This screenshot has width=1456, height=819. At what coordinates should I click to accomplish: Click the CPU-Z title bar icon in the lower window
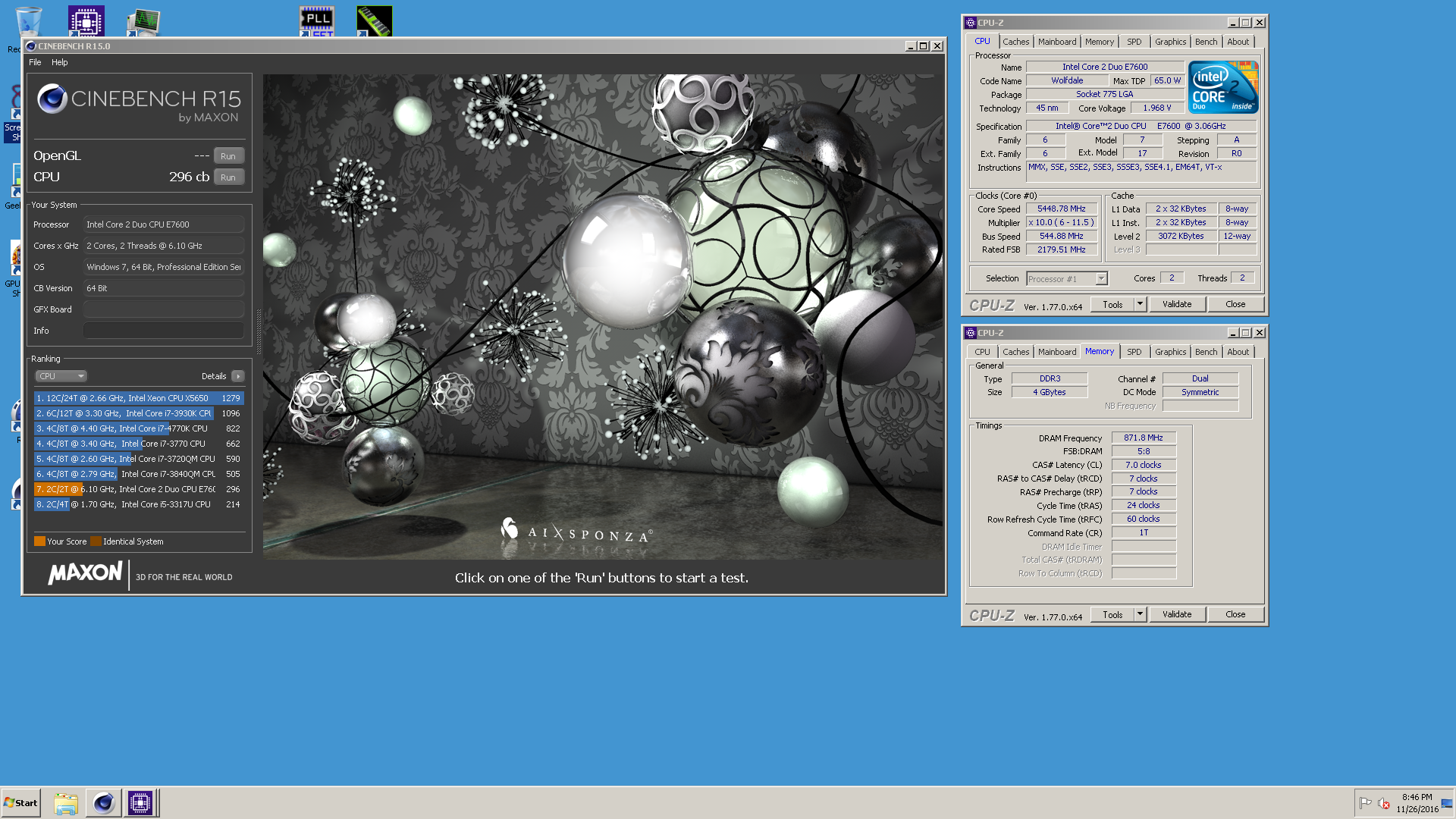pos(970,333)
